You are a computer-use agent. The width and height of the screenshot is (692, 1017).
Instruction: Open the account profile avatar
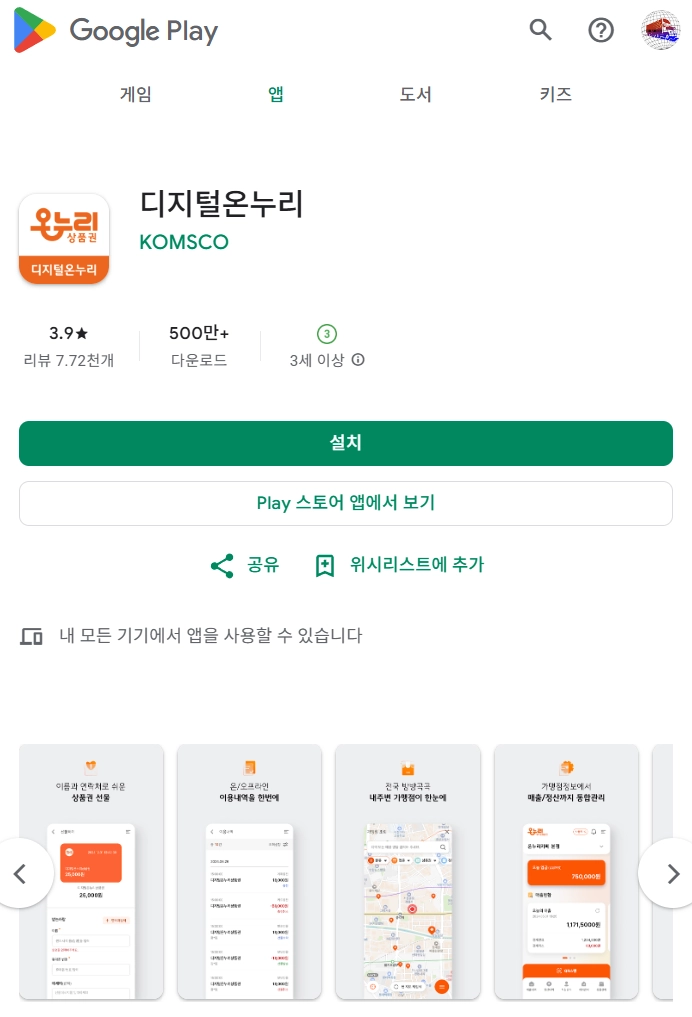click(x=660, y=30)
